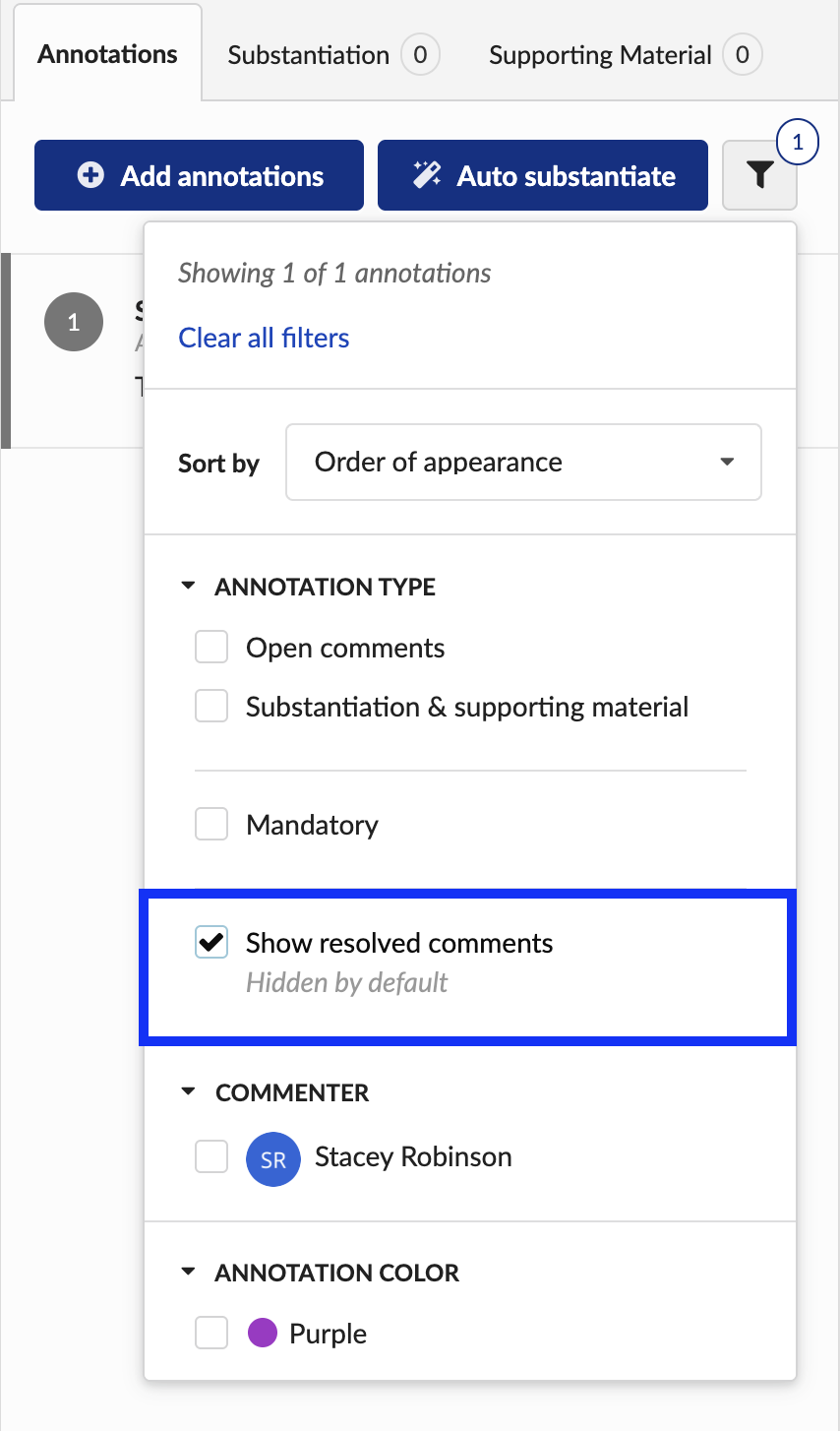Tick the Mandatory checkbox
The image size is (840, 1431).
211,824
